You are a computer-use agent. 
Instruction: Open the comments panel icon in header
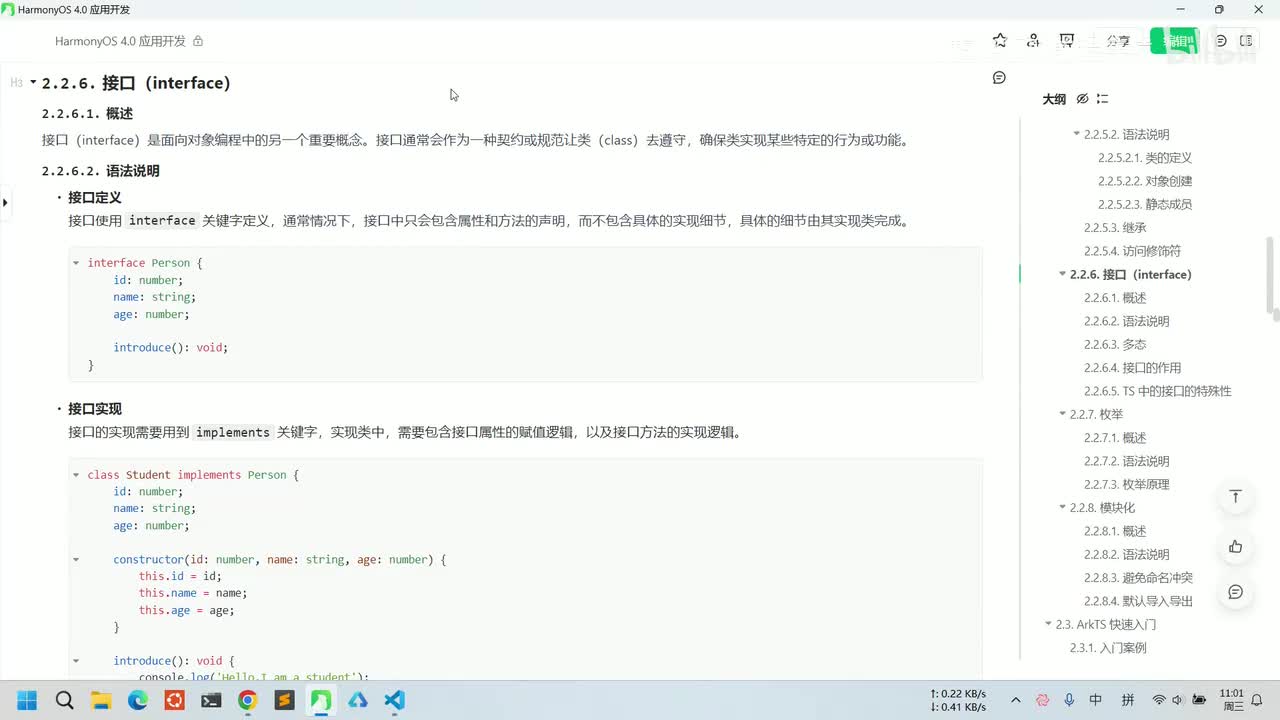pos(1221,41)
